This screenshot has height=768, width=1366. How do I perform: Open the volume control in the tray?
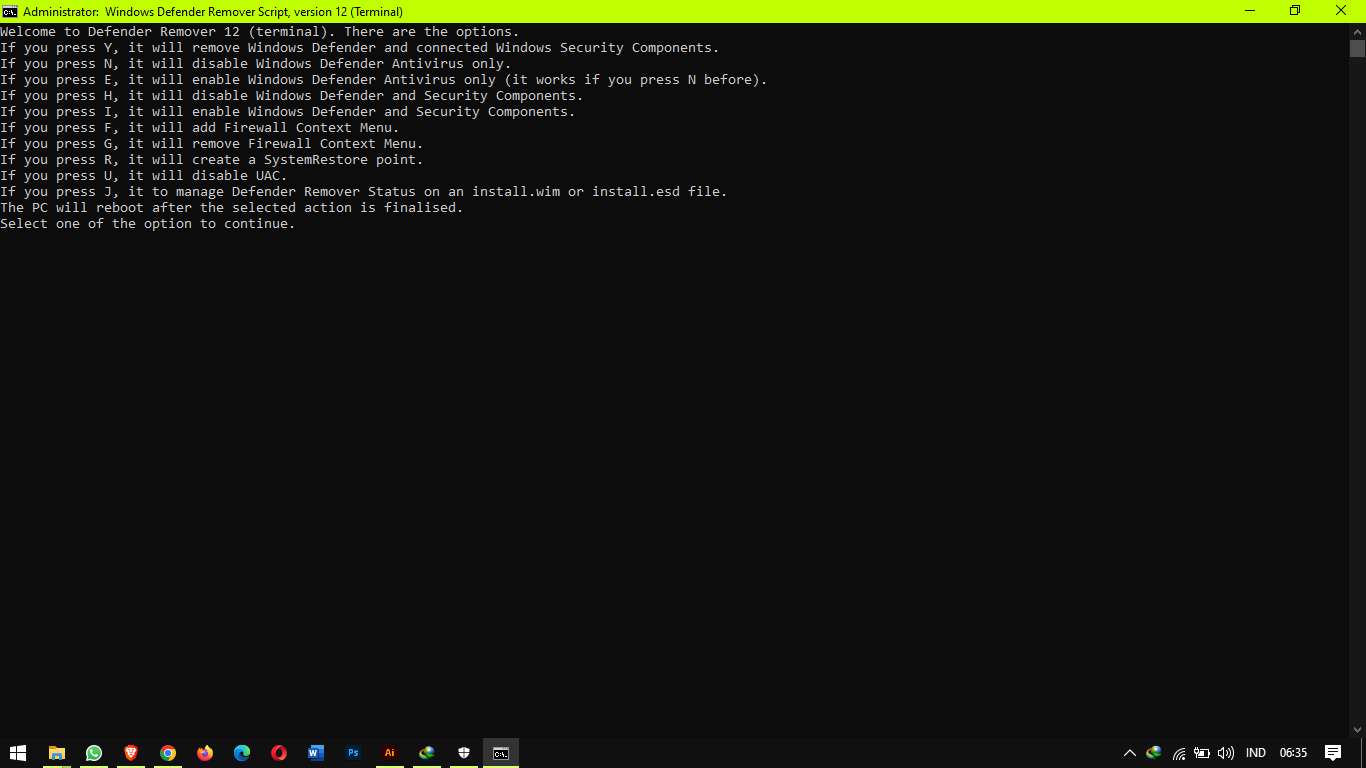[1226, 753]
